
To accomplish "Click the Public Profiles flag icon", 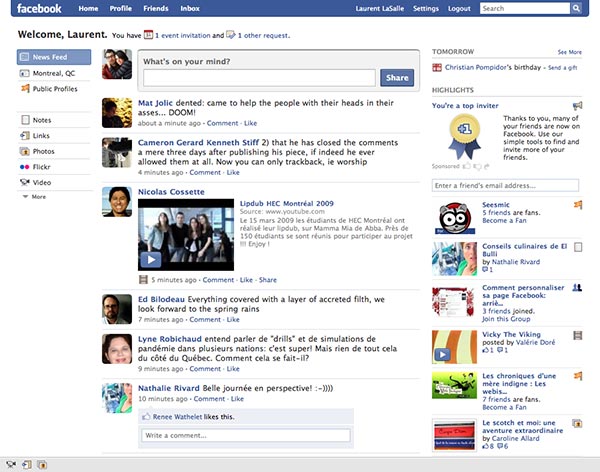I will [x=25, y=88].
